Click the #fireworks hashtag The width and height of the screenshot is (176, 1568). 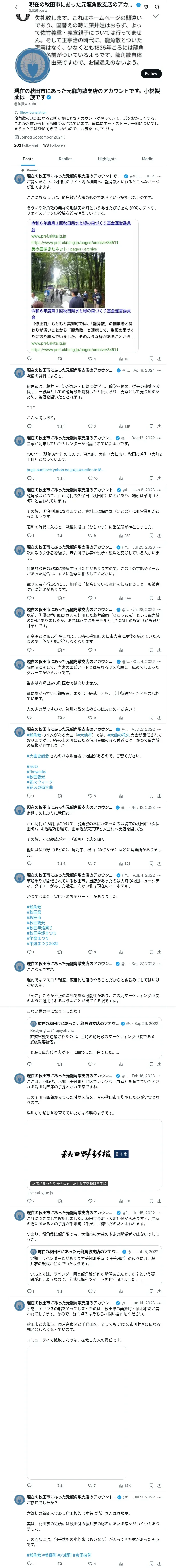(37, 772)
